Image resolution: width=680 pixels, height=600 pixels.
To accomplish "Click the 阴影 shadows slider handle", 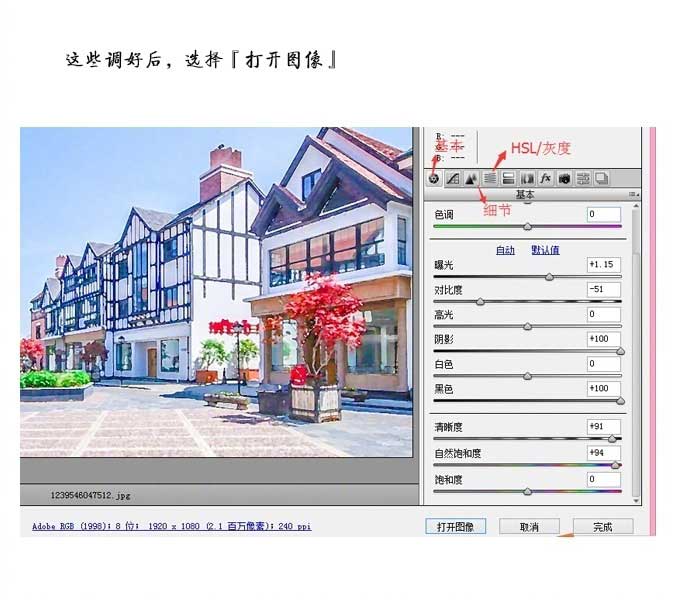I will [x=621, y=351].
